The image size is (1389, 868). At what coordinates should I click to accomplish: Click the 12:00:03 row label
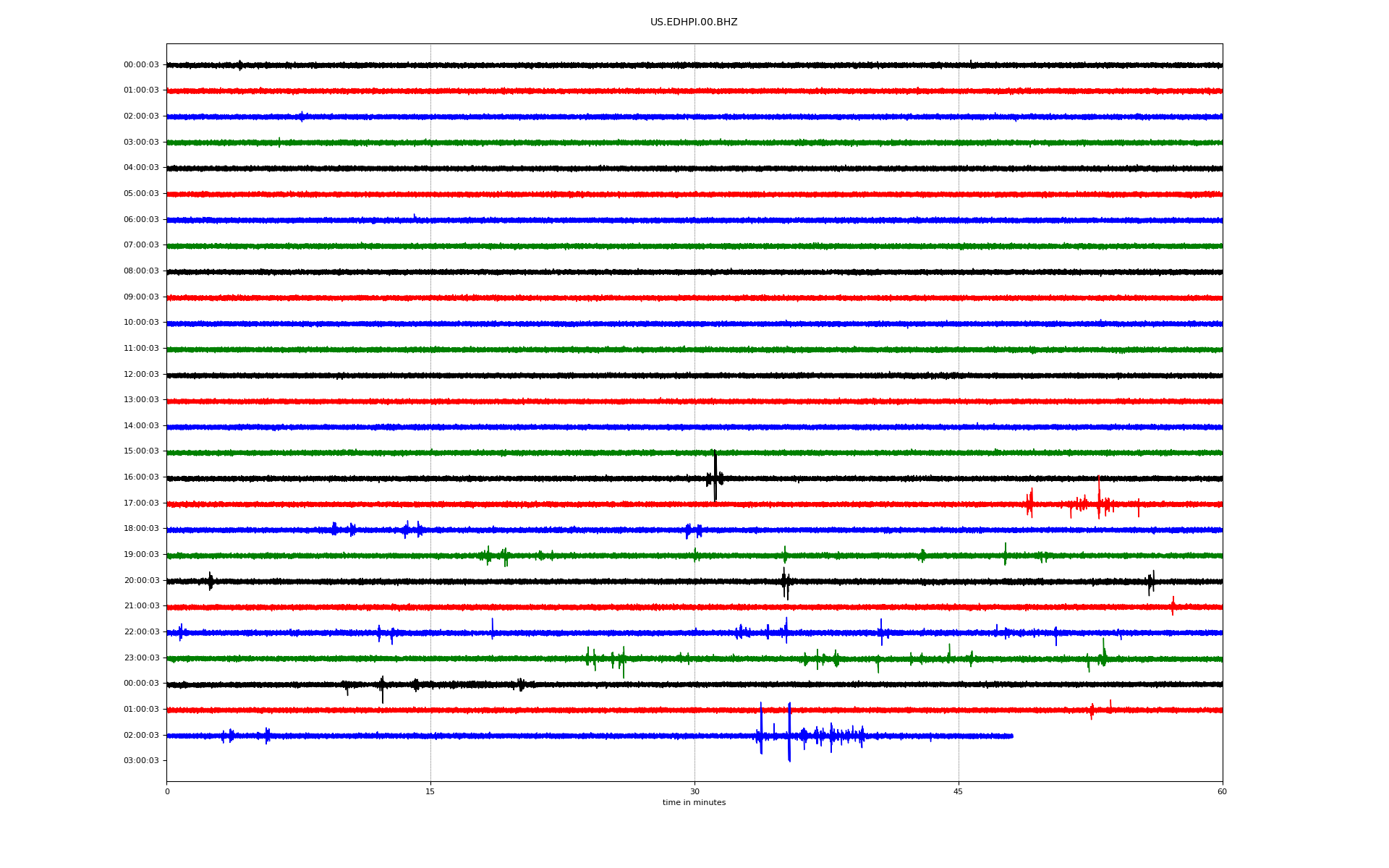pyautogui.click(x=141, y=375)
